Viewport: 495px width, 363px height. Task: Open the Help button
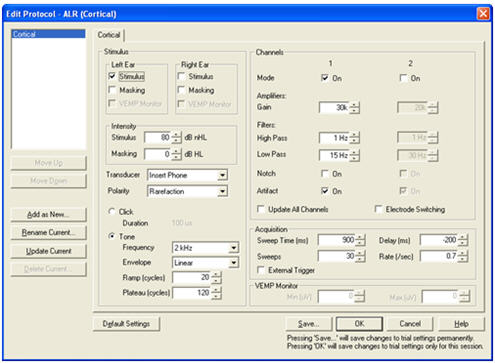461,324
